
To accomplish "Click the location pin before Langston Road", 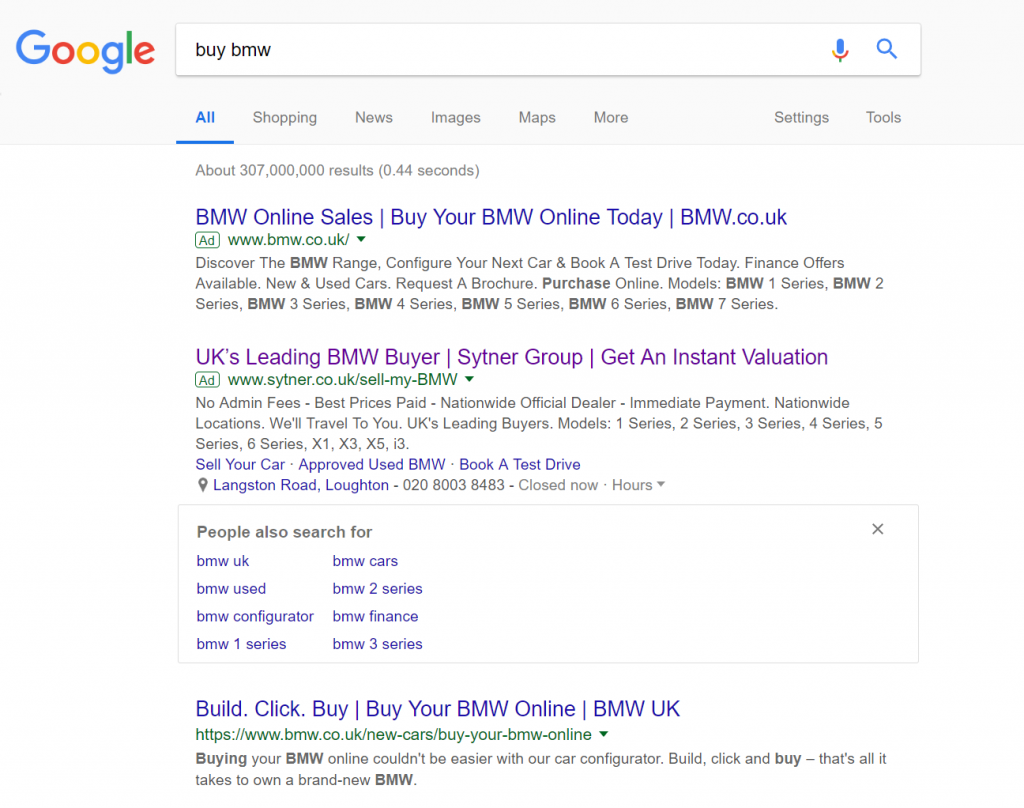I will coord(202,485).
